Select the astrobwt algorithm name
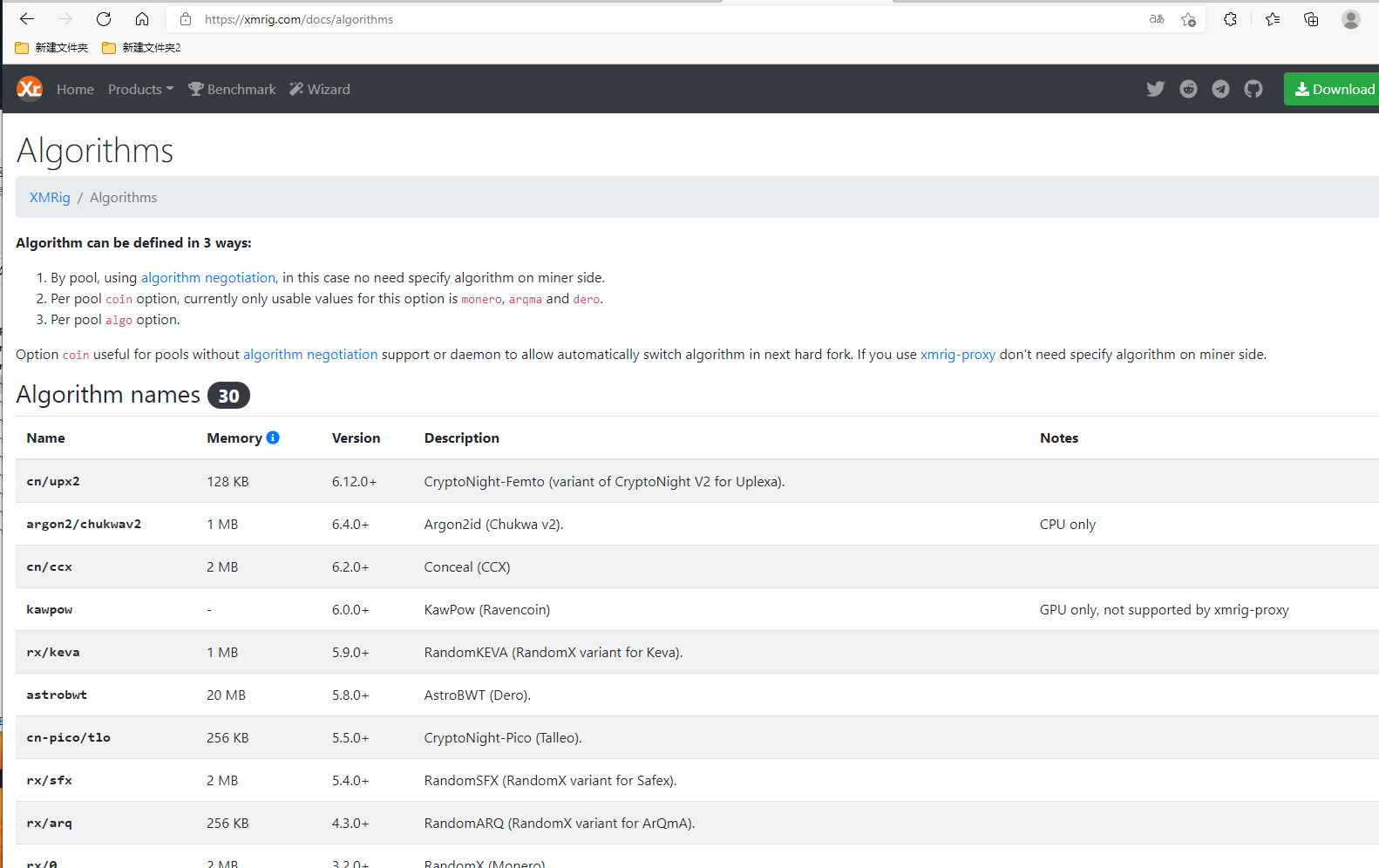Screen dimensions: 1379x868 coord(57,695)
